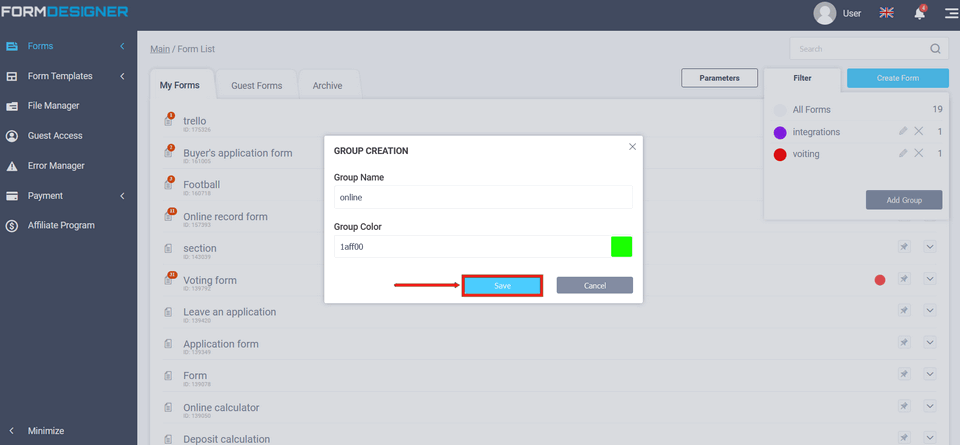This screenshot has width=960, height=445.
Task: Edit the integrations group pencil icon
Action: click(902, 131)
